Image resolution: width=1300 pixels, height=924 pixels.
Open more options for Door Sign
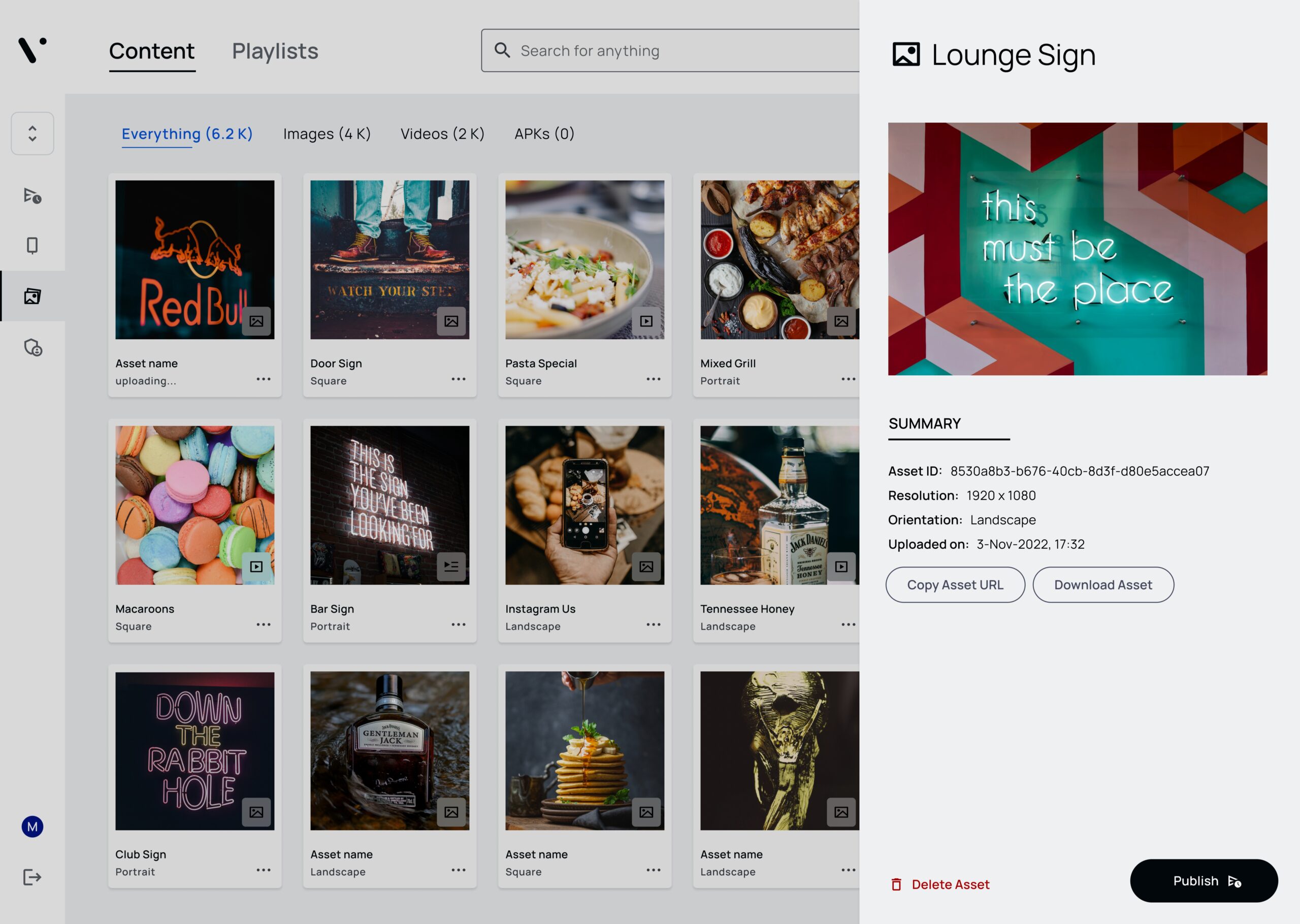(459, 379)
